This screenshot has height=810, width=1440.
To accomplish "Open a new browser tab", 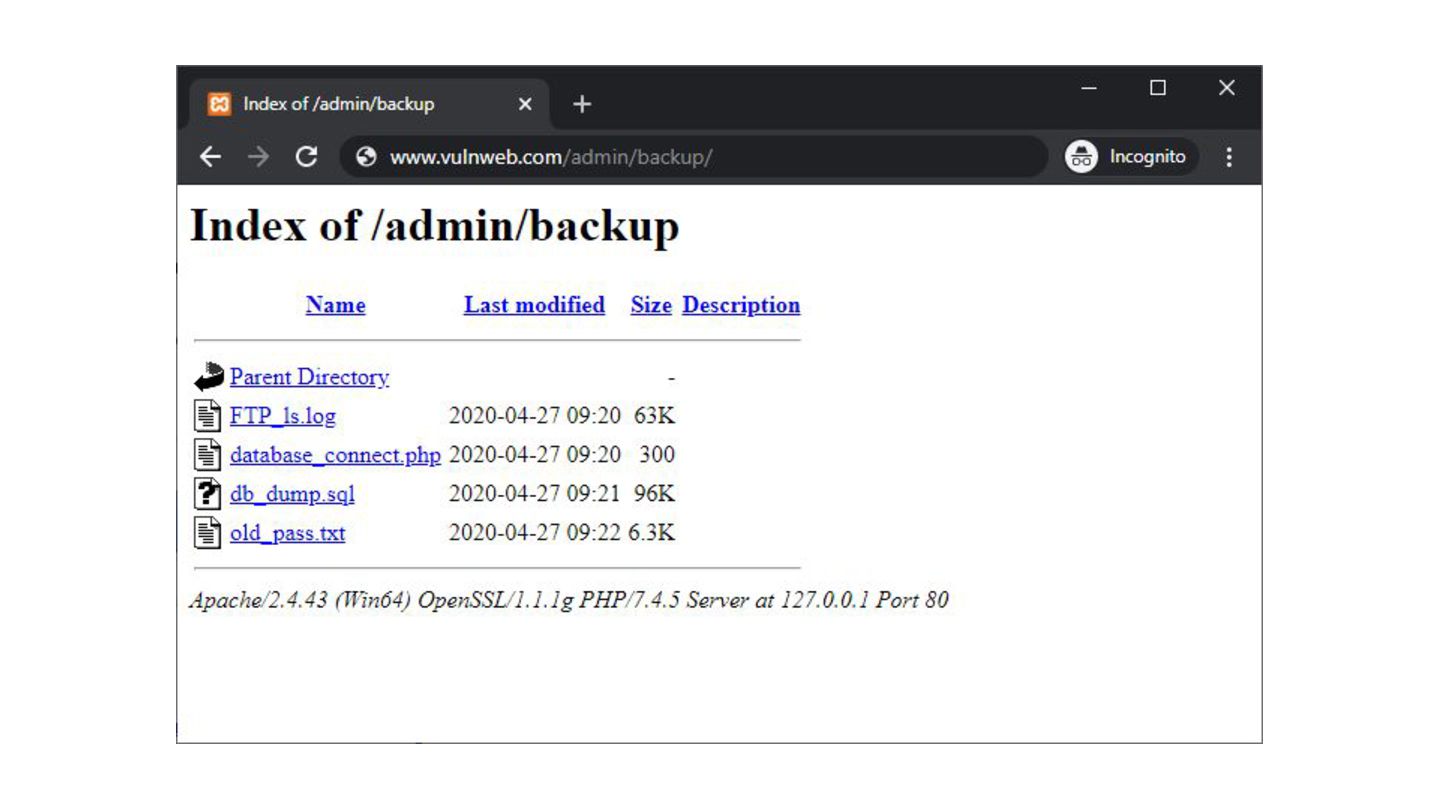I will click(x=582, y=104).
